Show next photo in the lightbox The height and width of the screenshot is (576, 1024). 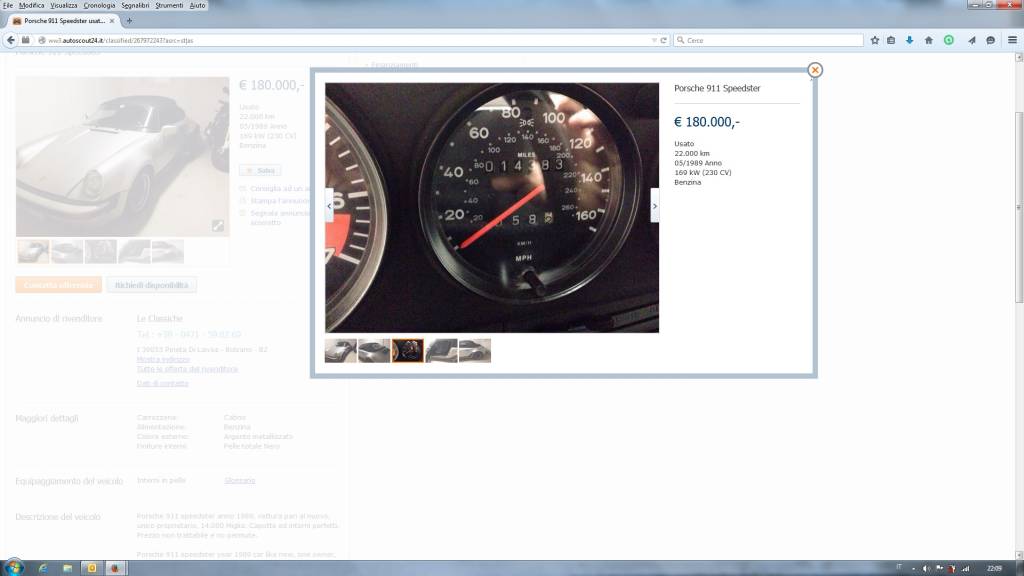tap(654, 206)
